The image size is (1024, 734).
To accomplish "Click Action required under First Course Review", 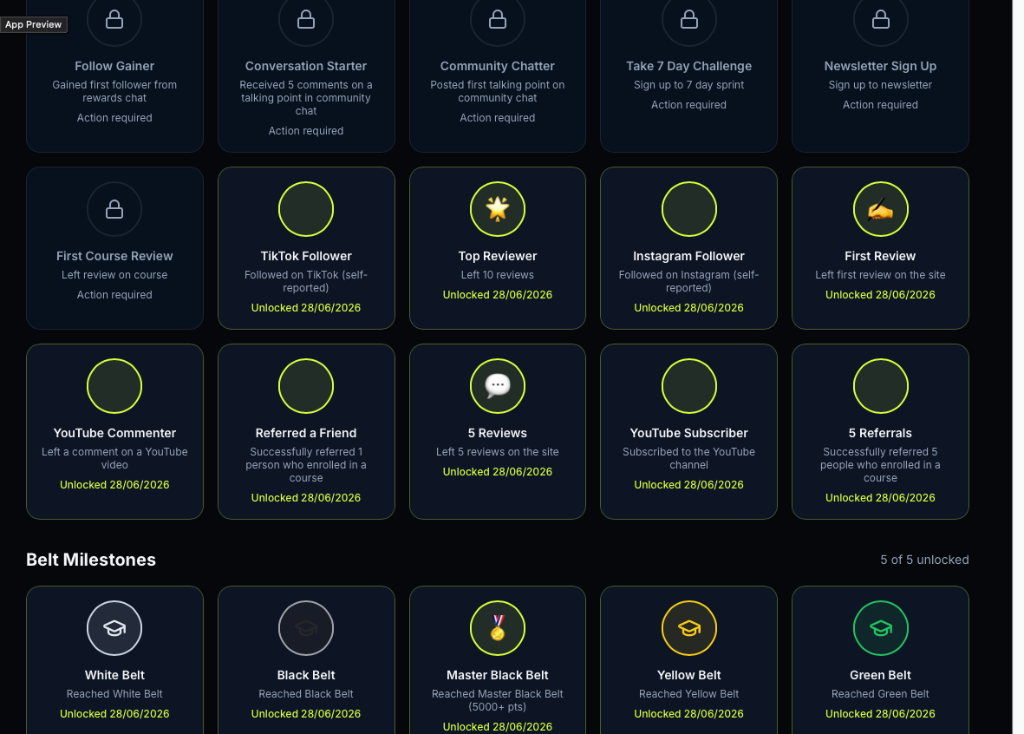I will 114,295.
